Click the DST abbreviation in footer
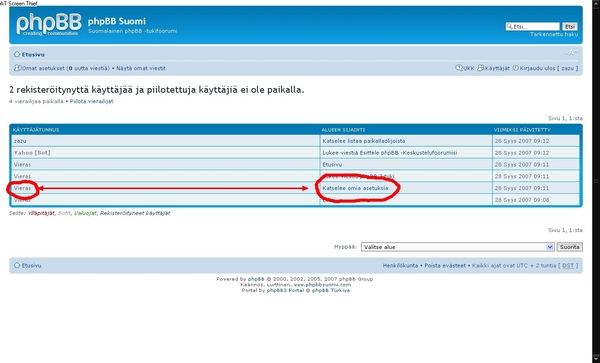 pos(568,265)
